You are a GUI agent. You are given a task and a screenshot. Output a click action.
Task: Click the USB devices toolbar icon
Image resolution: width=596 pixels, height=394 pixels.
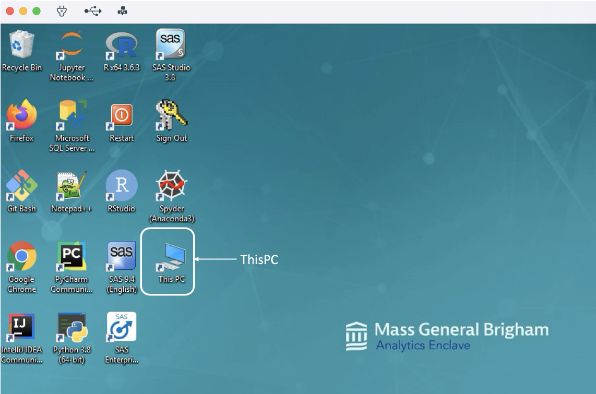[x=93, y=11]
